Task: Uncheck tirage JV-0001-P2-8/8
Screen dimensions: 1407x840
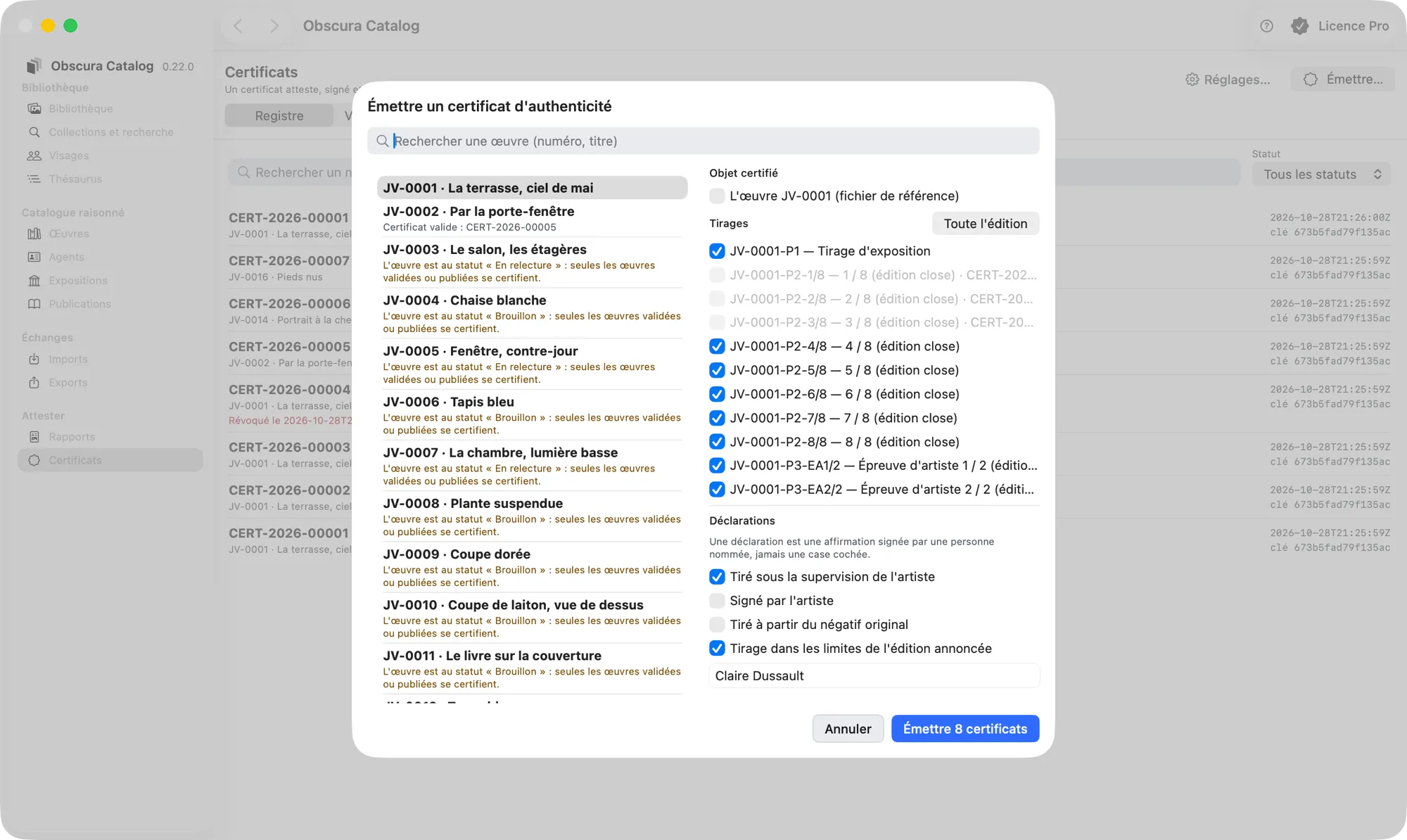Action: point(717,442)
